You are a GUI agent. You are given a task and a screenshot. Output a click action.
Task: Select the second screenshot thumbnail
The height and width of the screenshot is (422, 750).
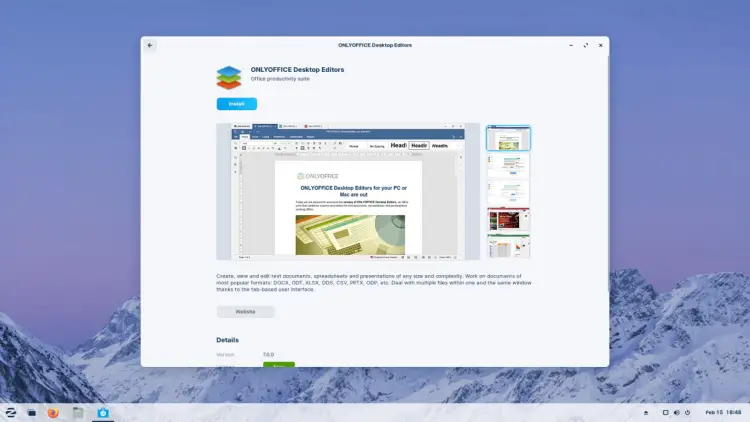click(508, 166)
